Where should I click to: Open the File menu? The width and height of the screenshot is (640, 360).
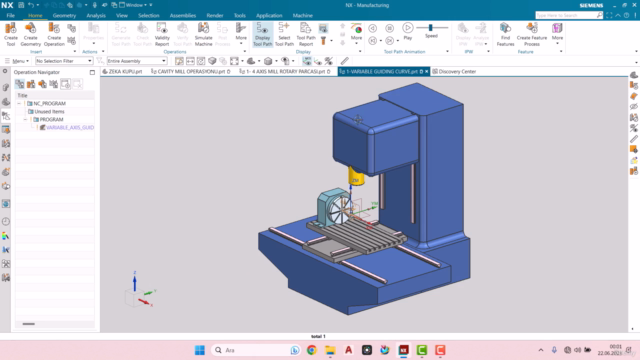click(x=11, y=16)
